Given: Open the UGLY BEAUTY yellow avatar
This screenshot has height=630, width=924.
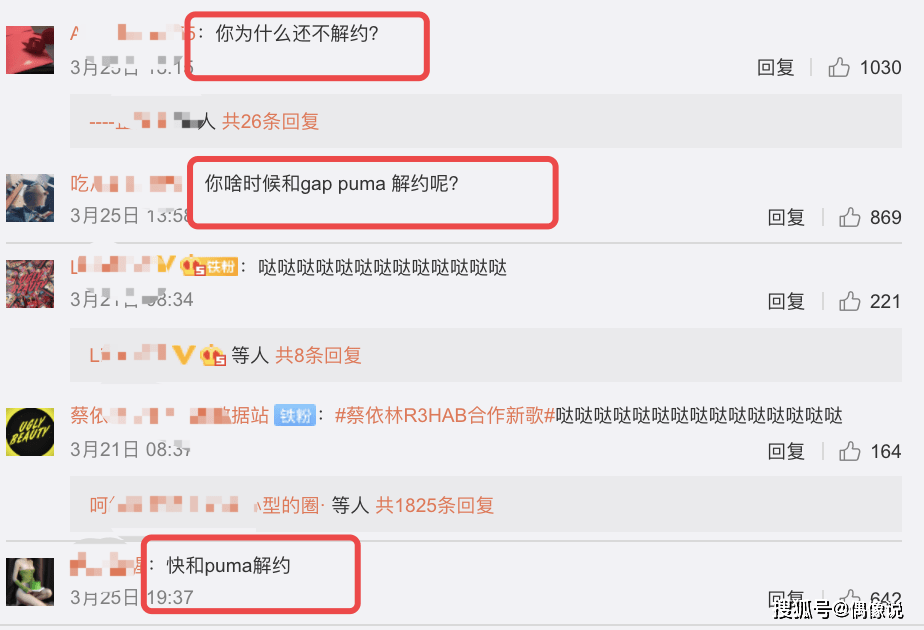Looking at the screenshot, I should coord(30,432).
